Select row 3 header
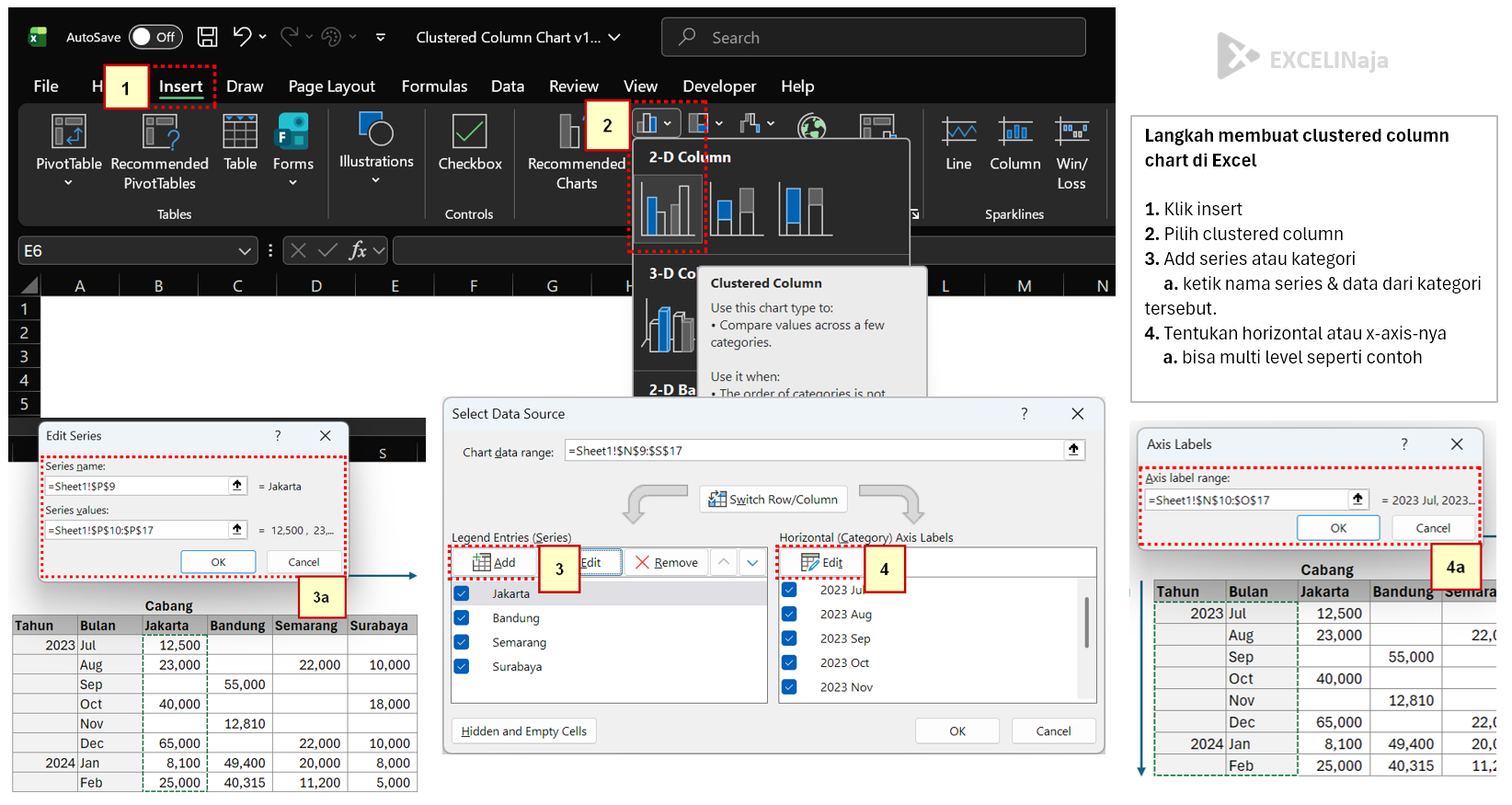The height and width of the screenshot is (805, 1512). (x=24, y=357)
